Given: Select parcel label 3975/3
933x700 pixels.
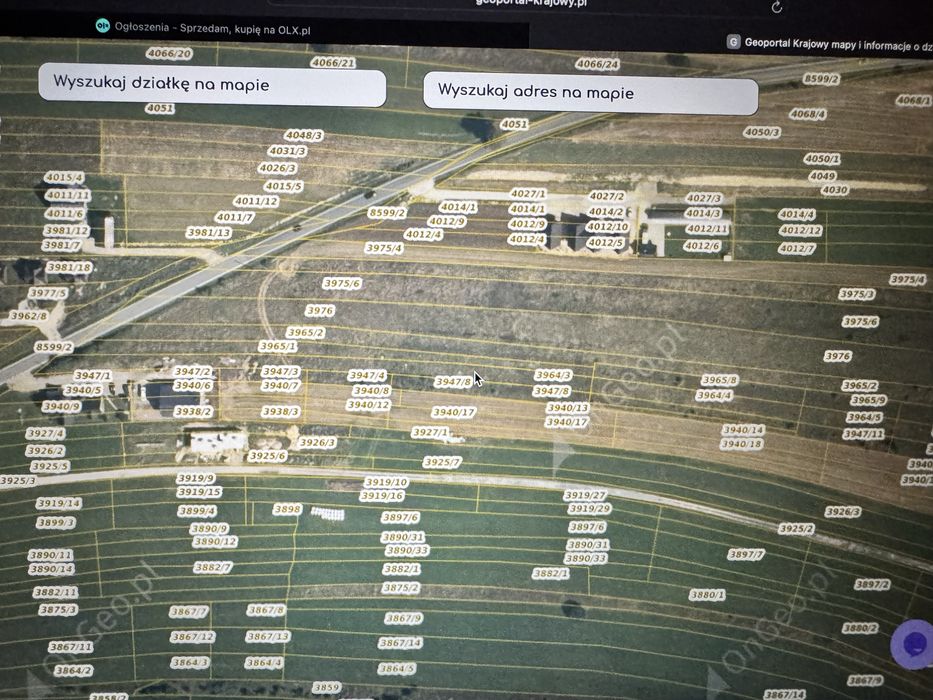Looking at the screenshot, I should point(857,293).
